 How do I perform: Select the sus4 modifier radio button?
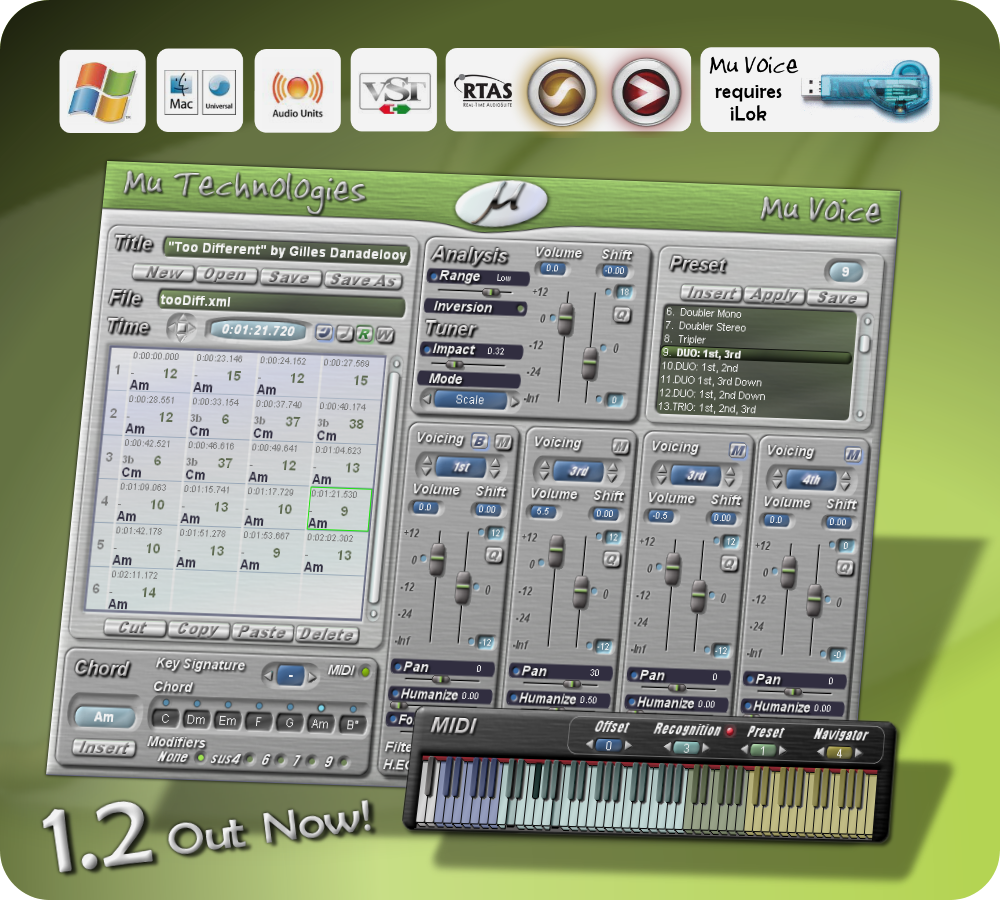249,759
